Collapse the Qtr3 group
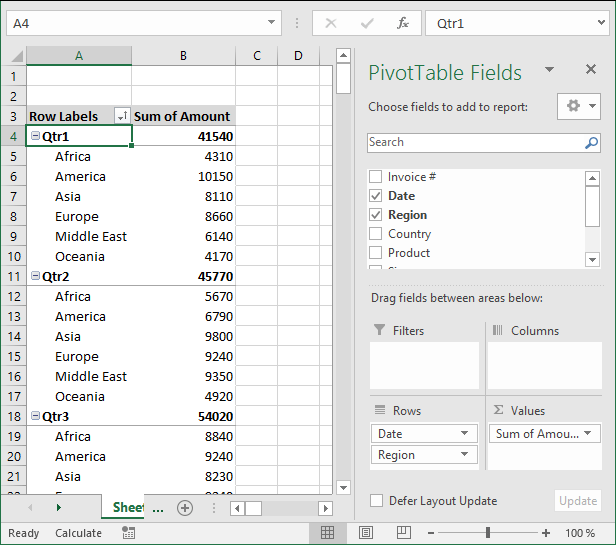This screenshot has width=616, height=545. pyautogui.click(x=35, y=416)
